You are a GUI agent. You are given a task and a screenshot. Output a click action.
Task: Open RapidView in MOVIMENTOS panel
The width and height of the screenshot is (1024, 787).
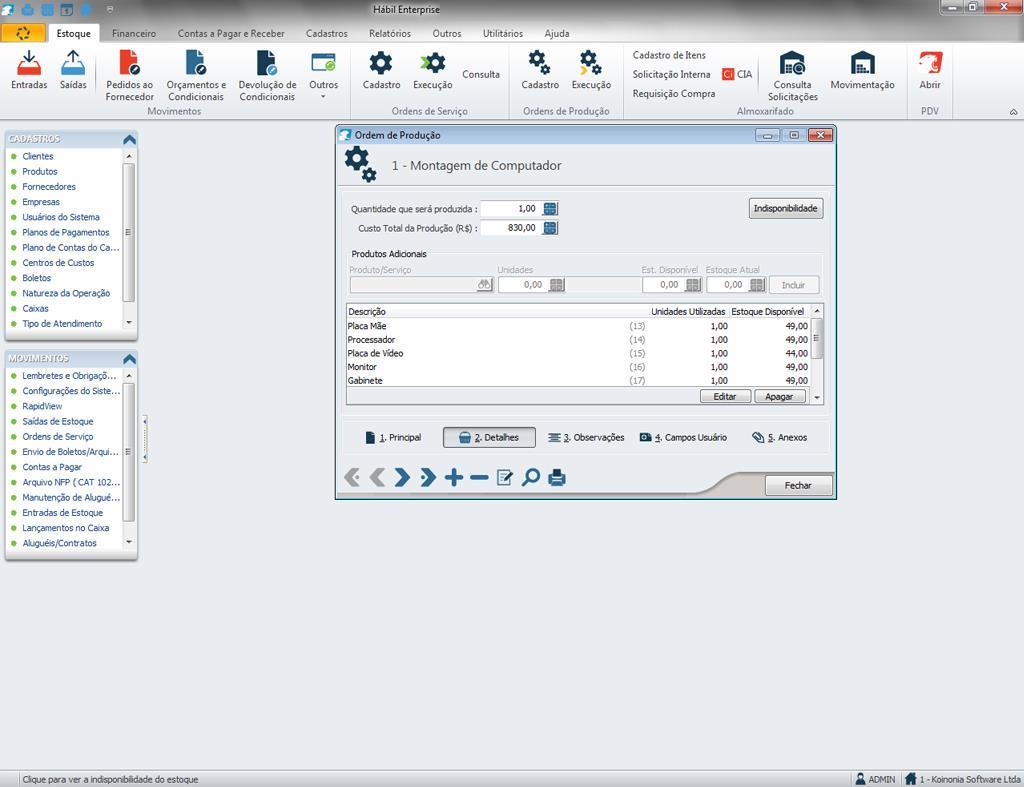[42, 406]
